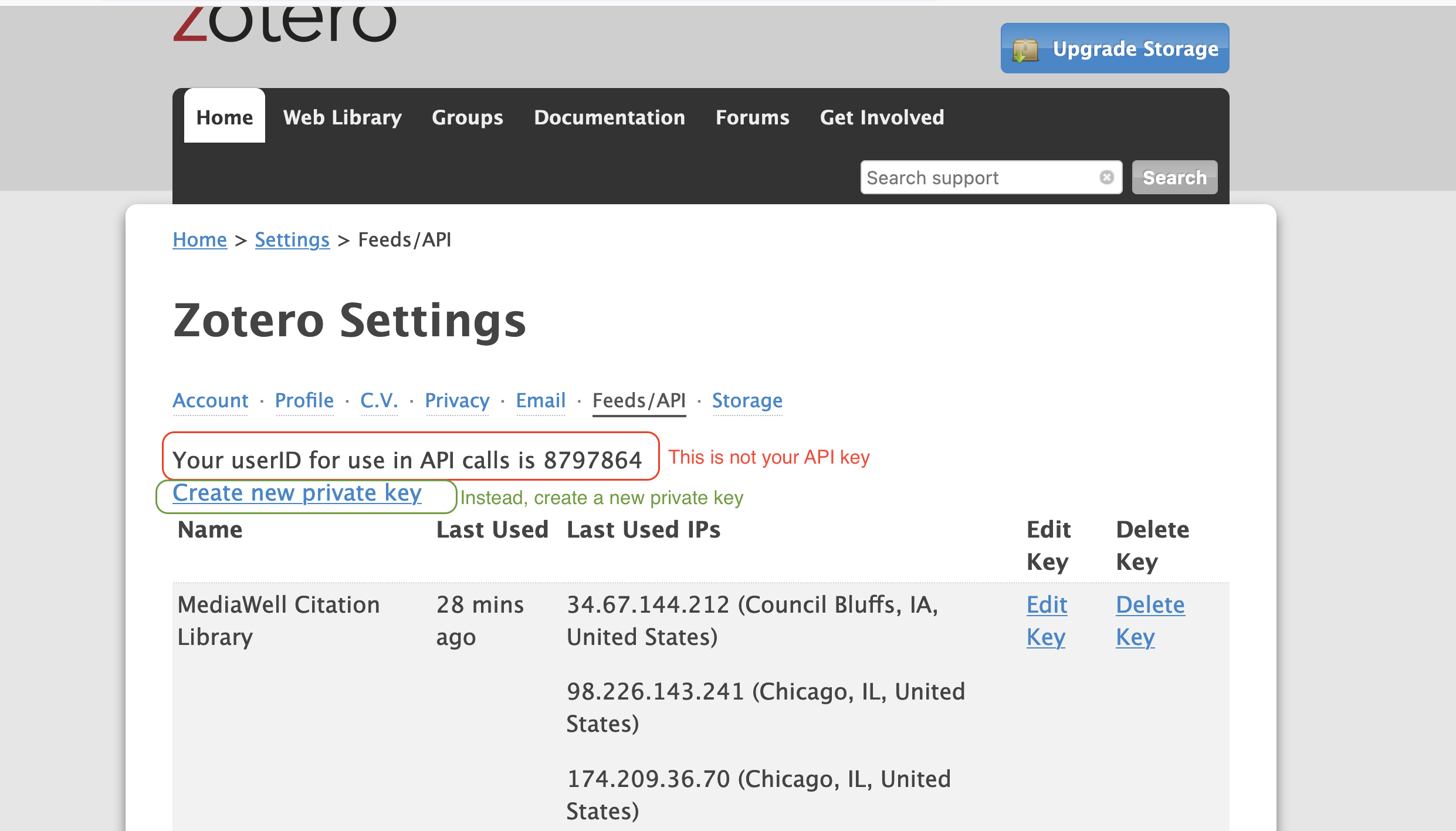Screen dimensions: 1456x831
Task: Open Documentation in the nav bar
Action: click(609, 117)
